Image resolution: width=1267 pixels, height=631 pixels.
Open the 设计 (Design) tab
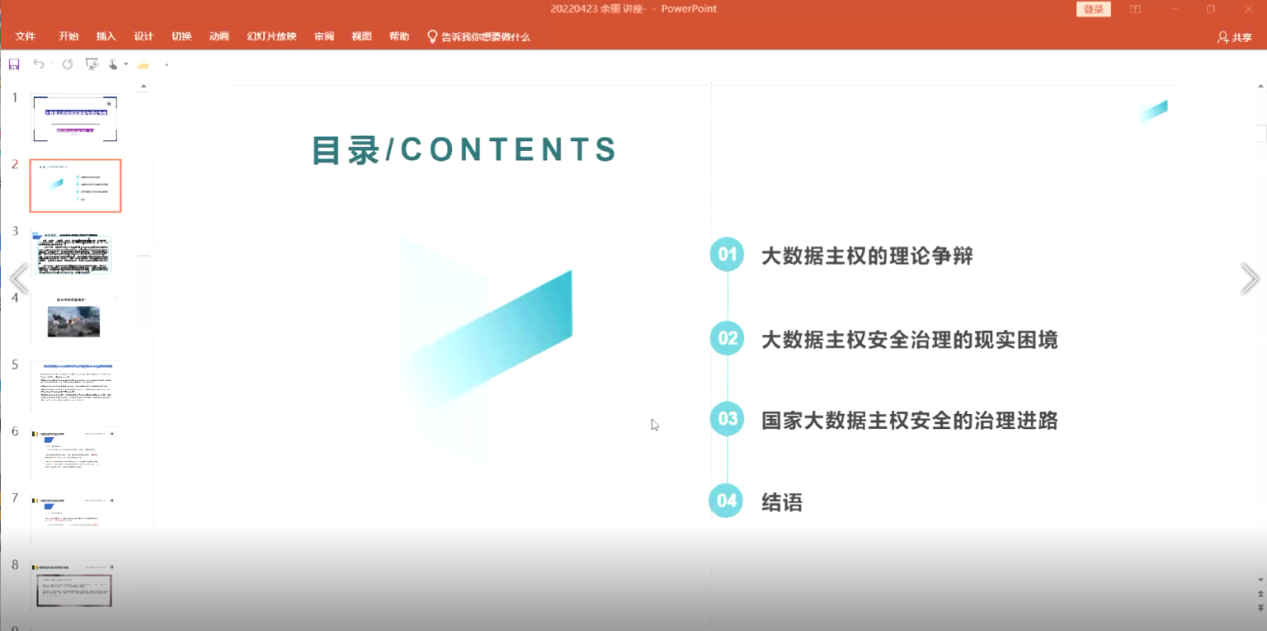(144, 36)
